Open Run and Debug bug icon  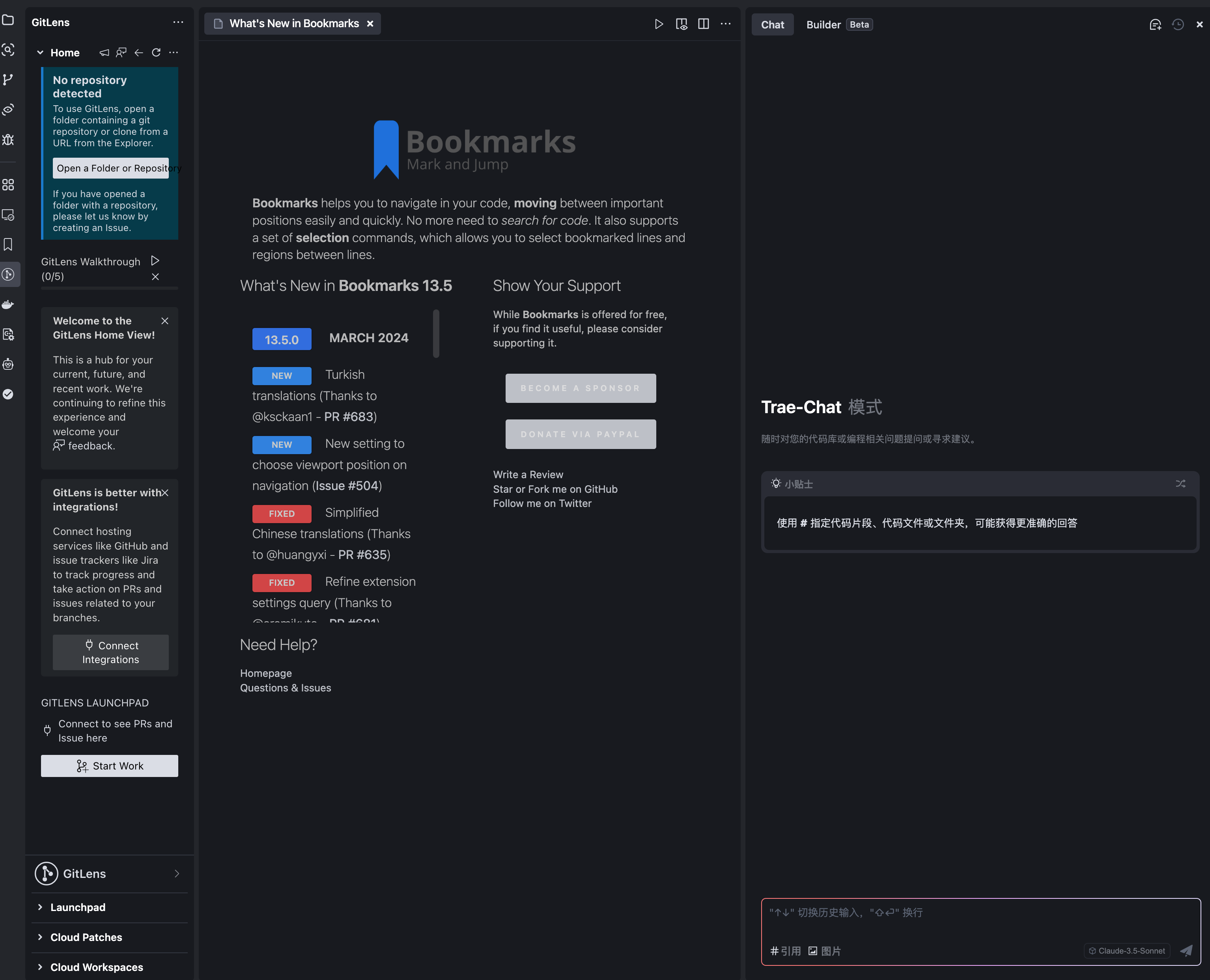8,140
